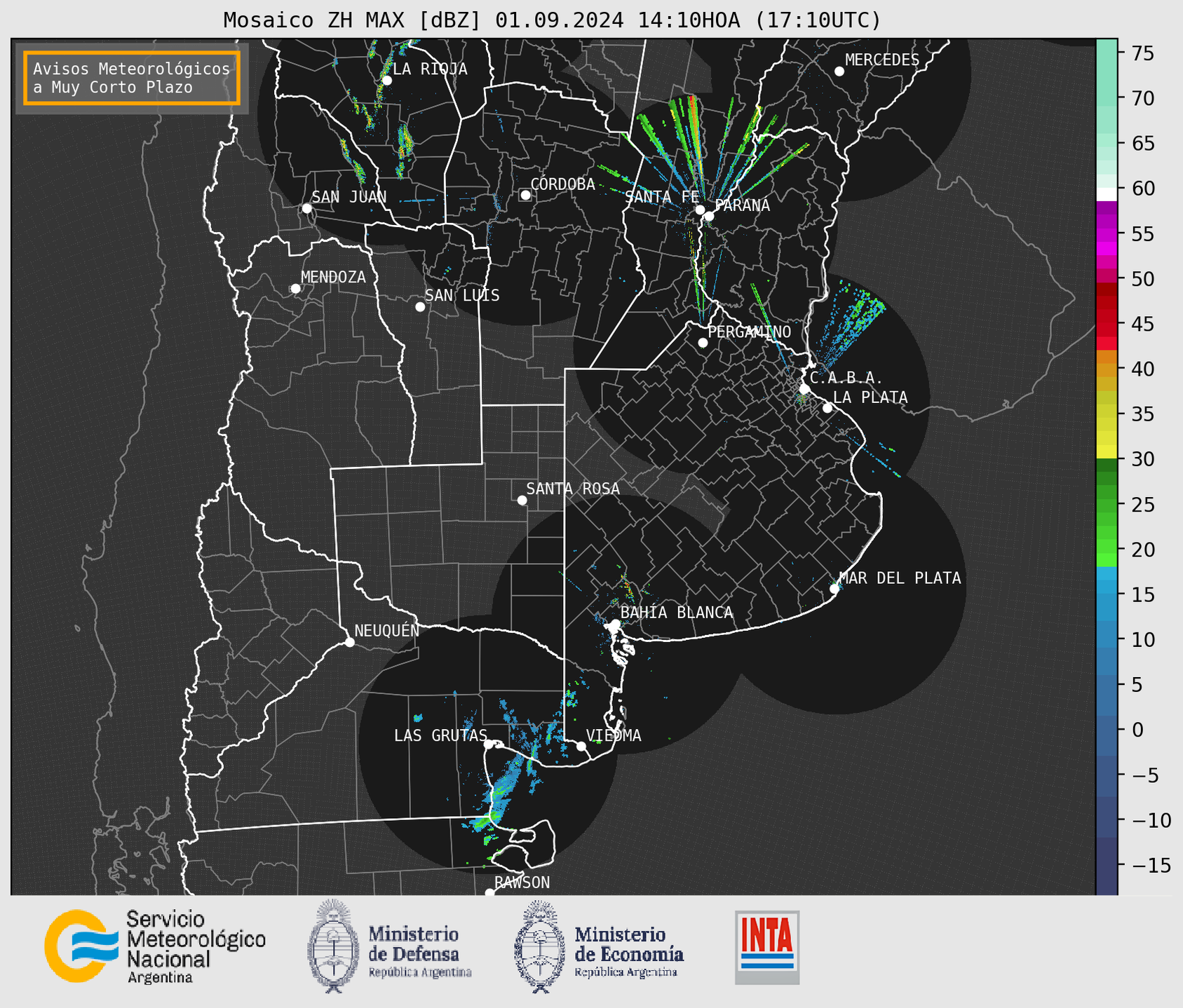Select the Pergamino city marker dot
Viewport: 1183px width, 1008px height.
[x=703, y=343]
